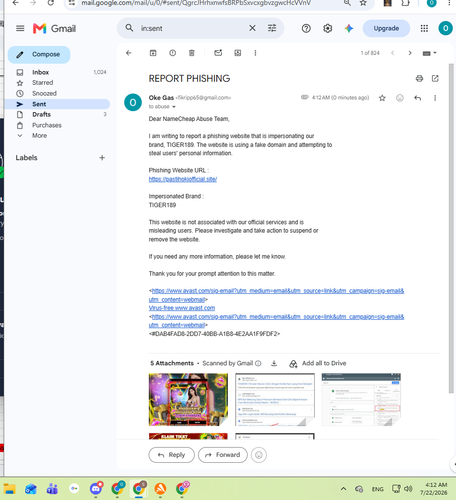This screenshot has height=500, width=456.
Task: Click the Forward button
Action: 223,455
